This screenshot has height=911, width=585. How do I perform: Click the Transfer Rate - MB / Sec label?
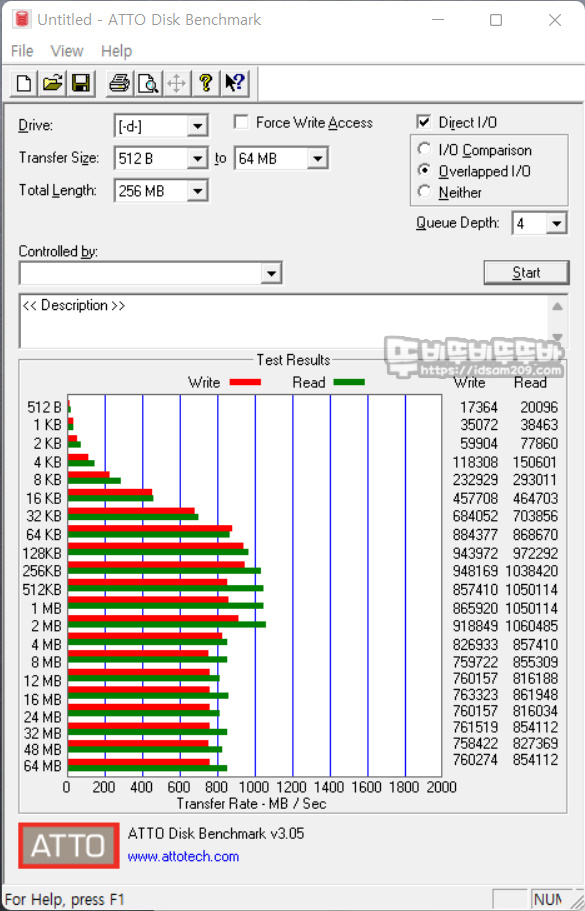[x=251, y=804]
